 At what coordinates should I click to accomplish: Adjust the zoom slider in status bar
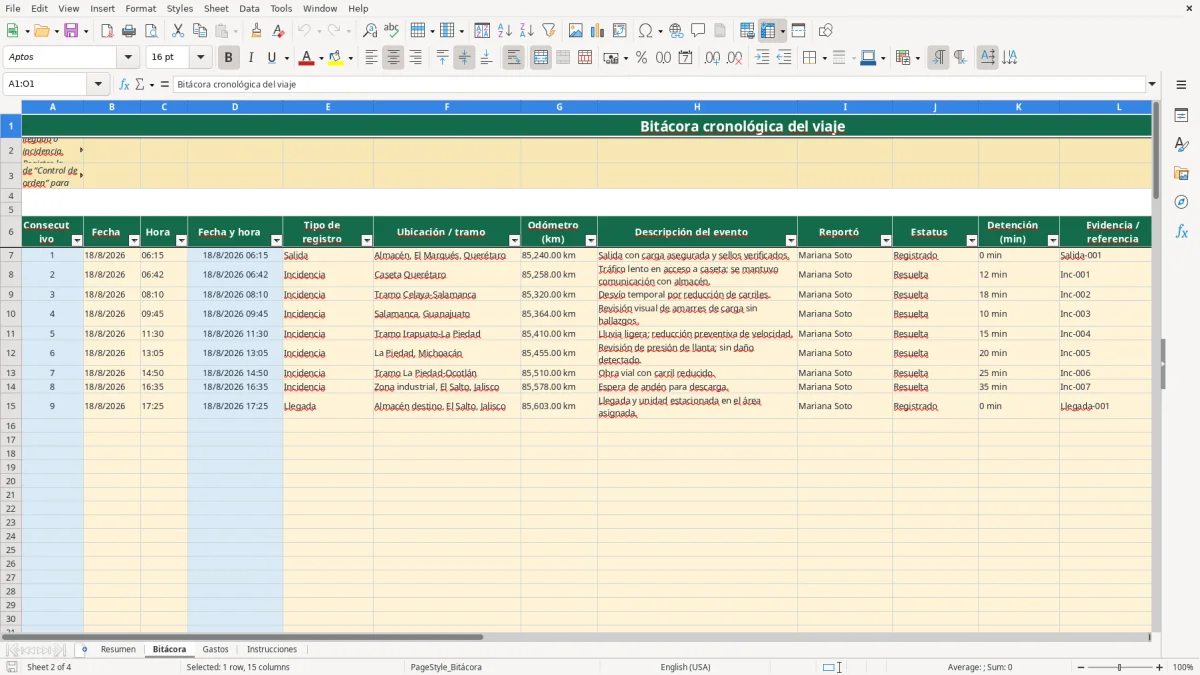pyautogui.click(x=1119, y=667)
